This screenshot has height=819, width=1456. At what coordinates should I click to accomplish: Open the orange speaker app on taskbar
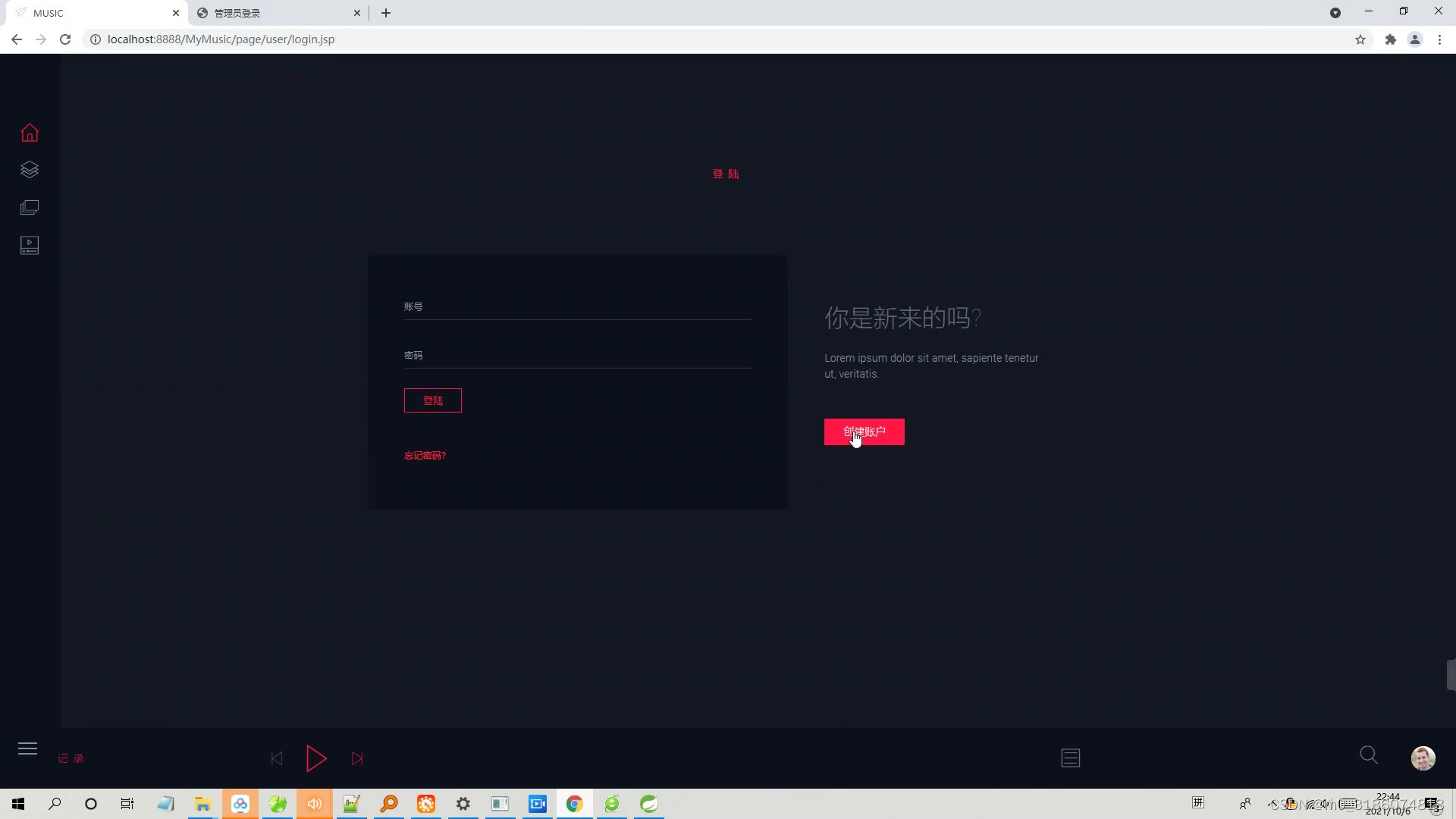pos(315,804)
